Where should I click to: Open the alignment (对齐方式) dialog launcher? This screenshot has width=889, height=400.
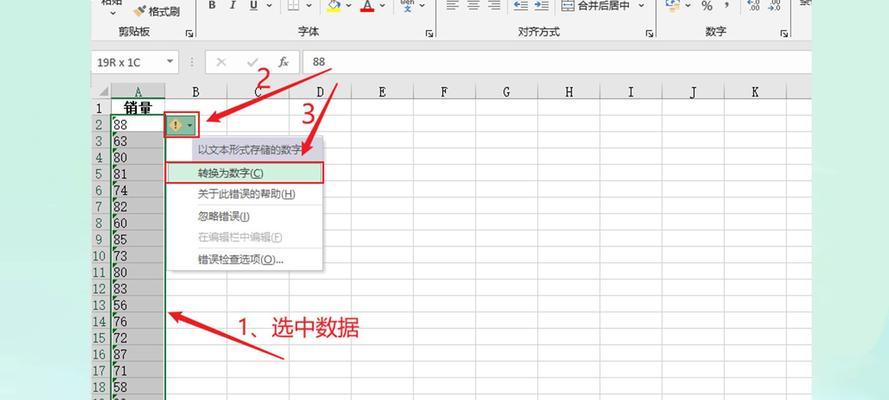pyautogui.click(x=649, y=33)
